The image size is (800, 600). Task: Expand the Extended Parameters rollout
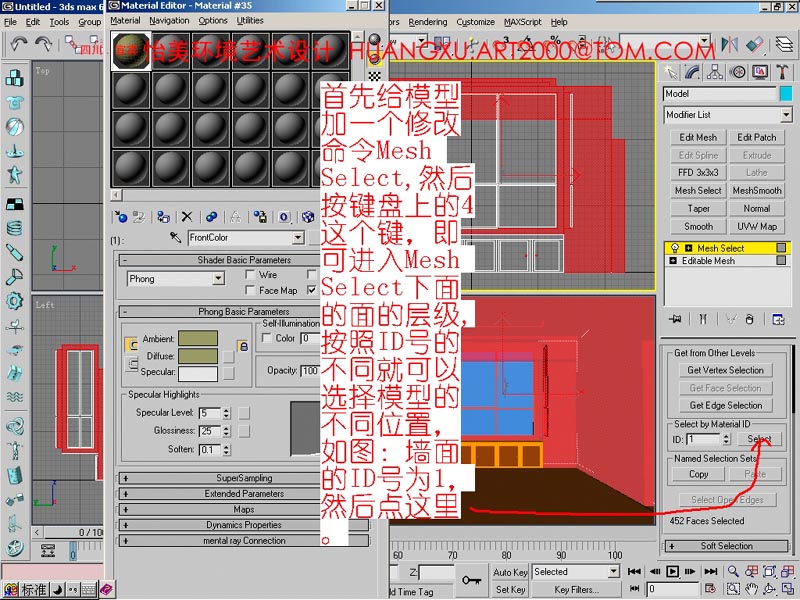point(243,494)
